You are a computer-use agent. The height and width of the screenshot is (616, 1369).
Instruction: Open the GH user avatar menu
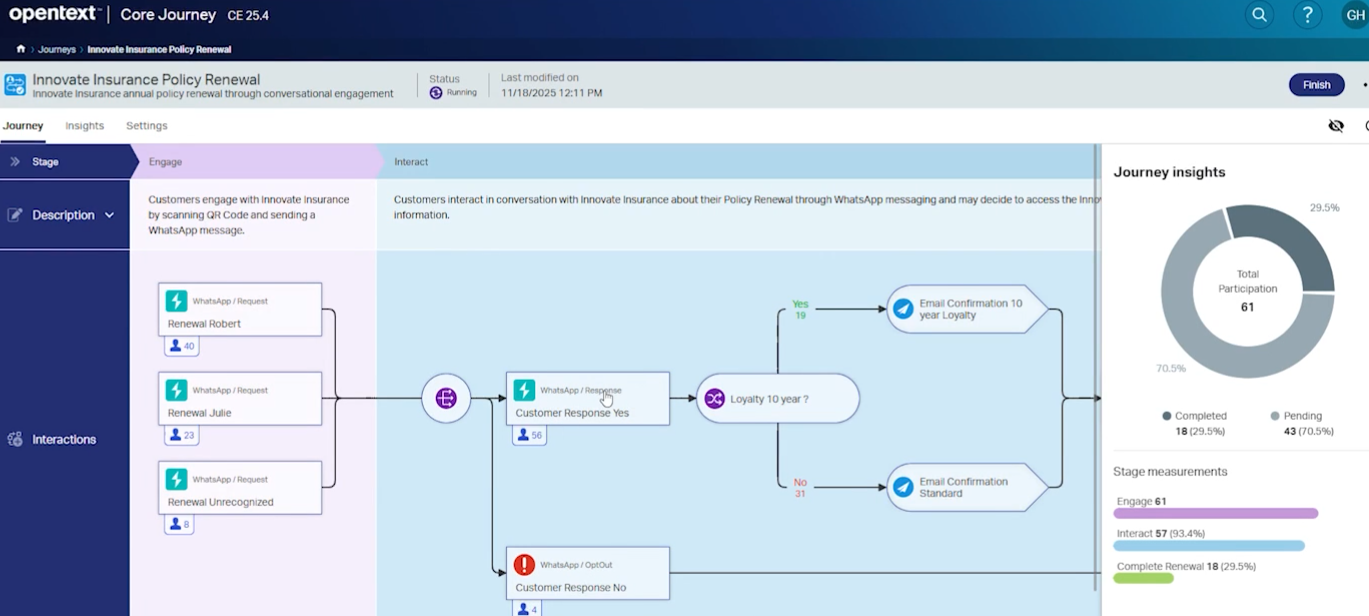pyautogui.click(x=1358, y=15)
